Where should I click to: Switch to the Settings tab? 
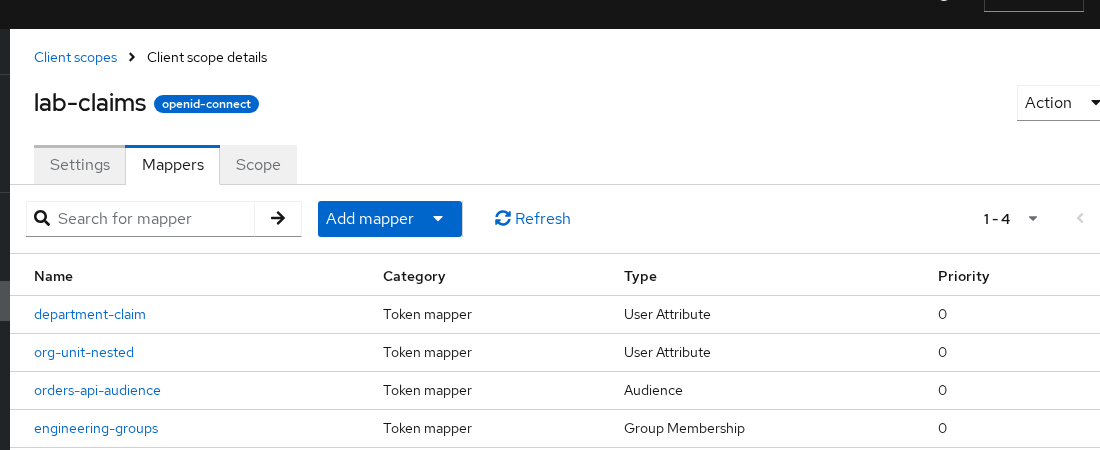point(80,164)
